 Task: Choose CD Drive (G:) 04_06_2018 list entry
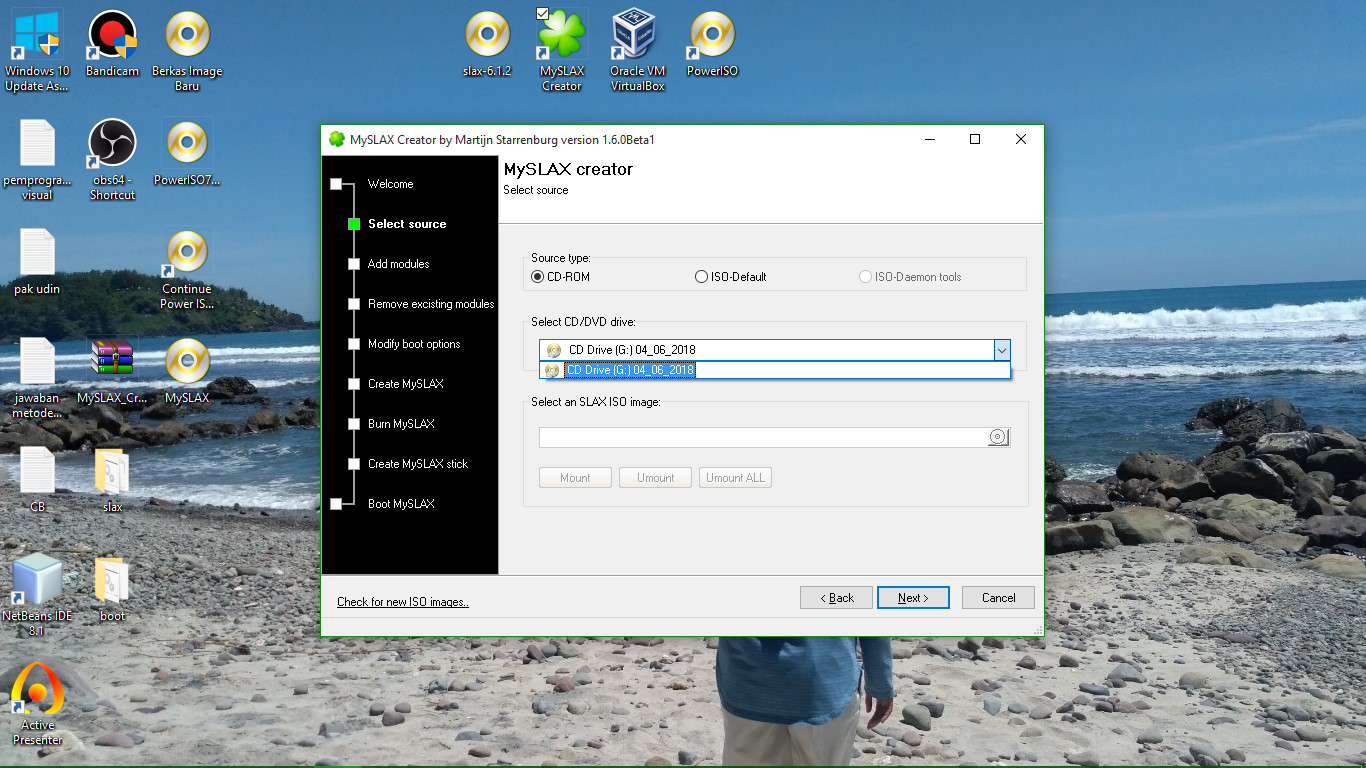[x=775, y=370]
